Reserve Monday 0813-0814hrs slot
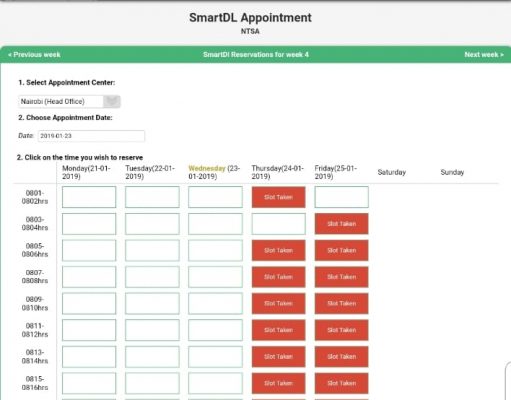Image resolution: width=511 pixels, height=400 pixels. tap(89, 357)
